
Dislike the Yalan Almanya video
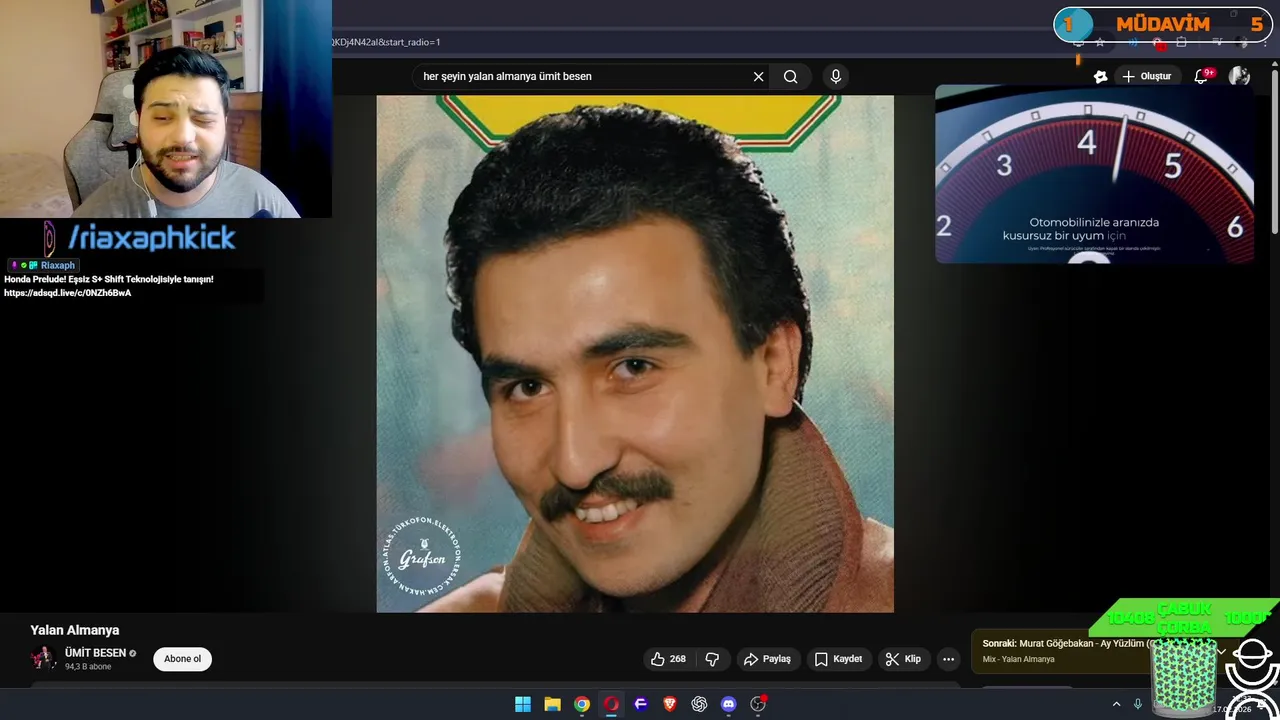pyautogui.click(x=712, y=659)
